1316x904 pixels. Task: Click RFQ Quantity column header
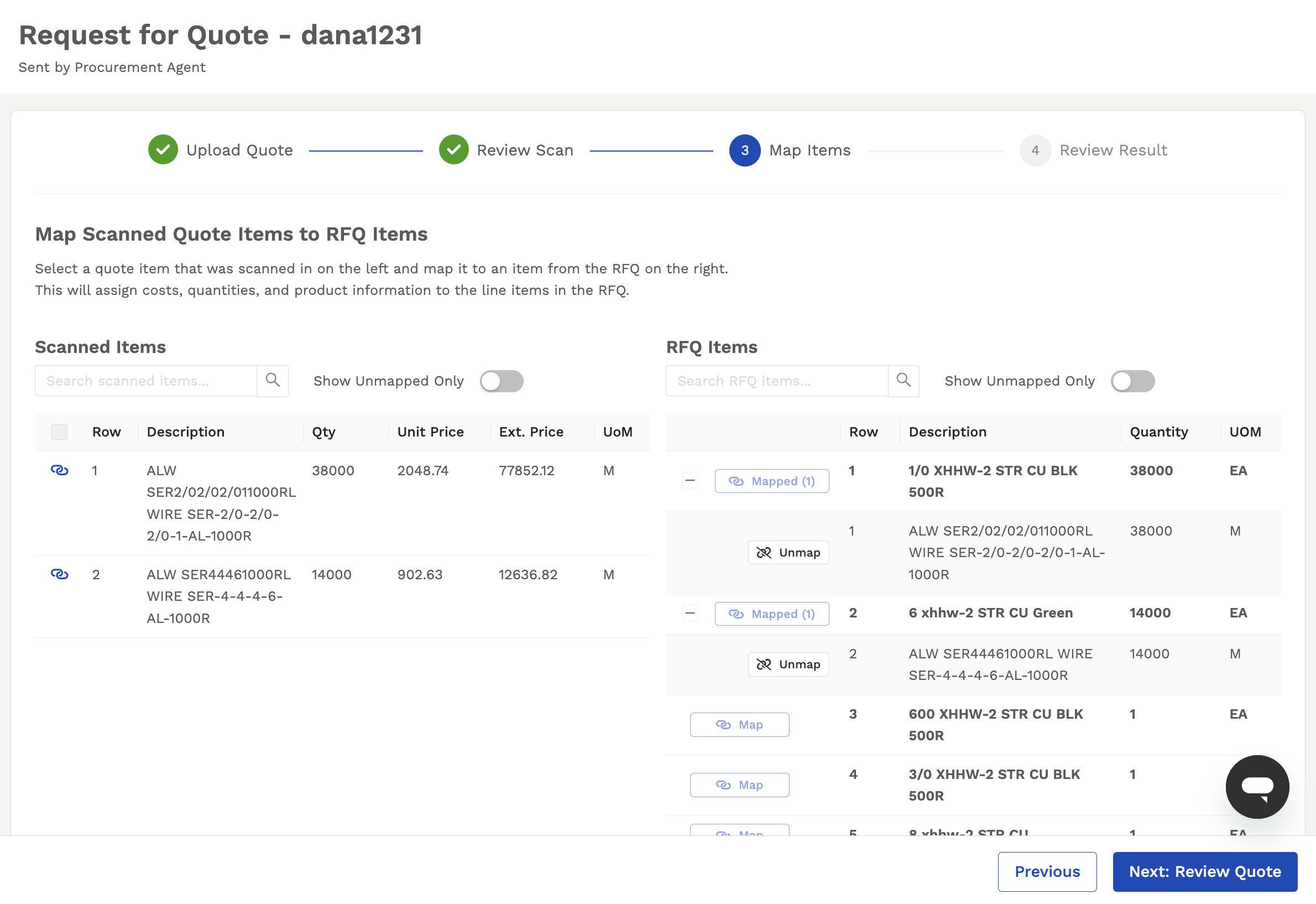click(x=1158, y=432)
